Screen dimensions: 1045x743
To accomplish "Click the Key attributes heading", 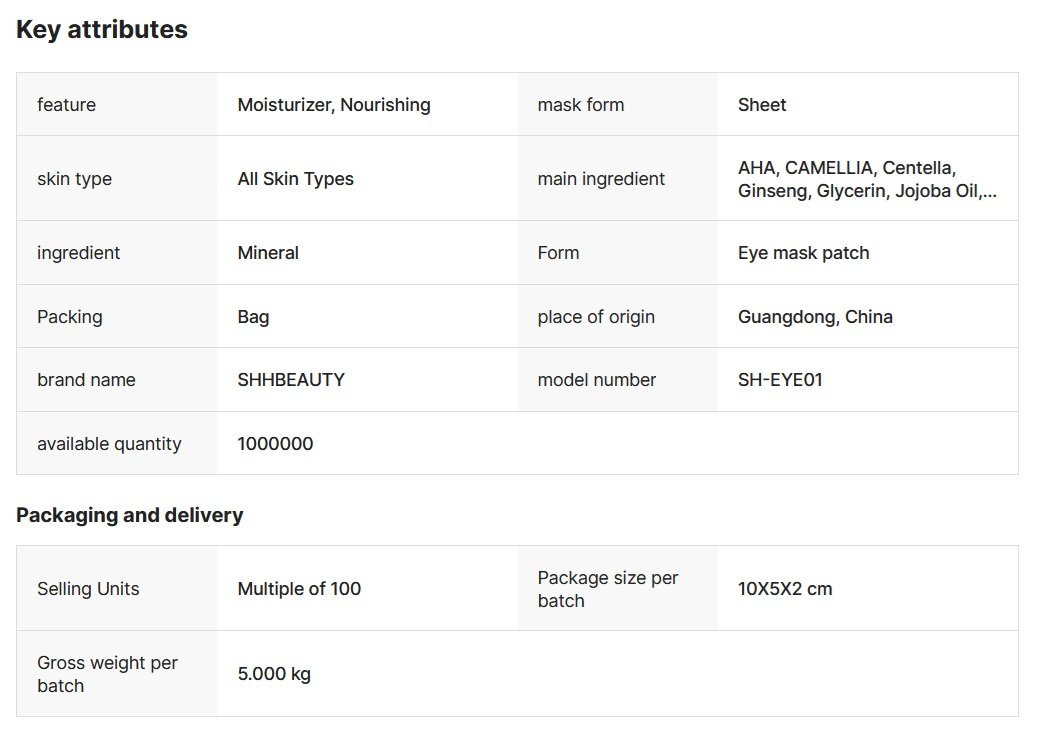I will coord(101,30).
